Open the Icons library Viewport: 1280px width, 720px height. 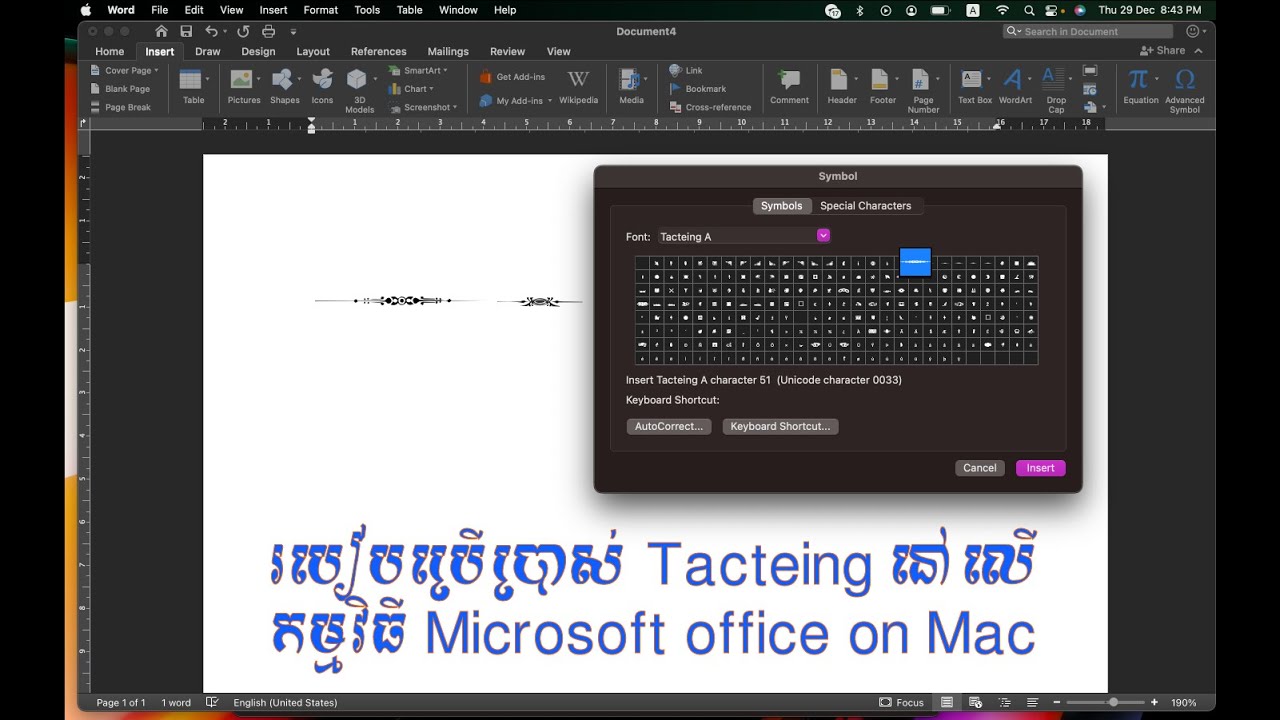(322, 86)
